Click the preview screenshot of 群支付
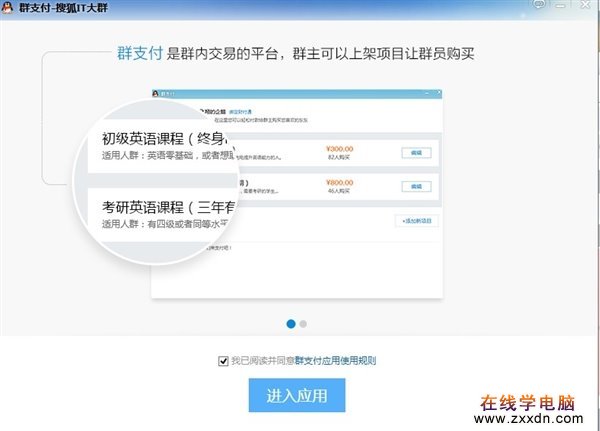The image size is (600, 431). coord(297,194)
